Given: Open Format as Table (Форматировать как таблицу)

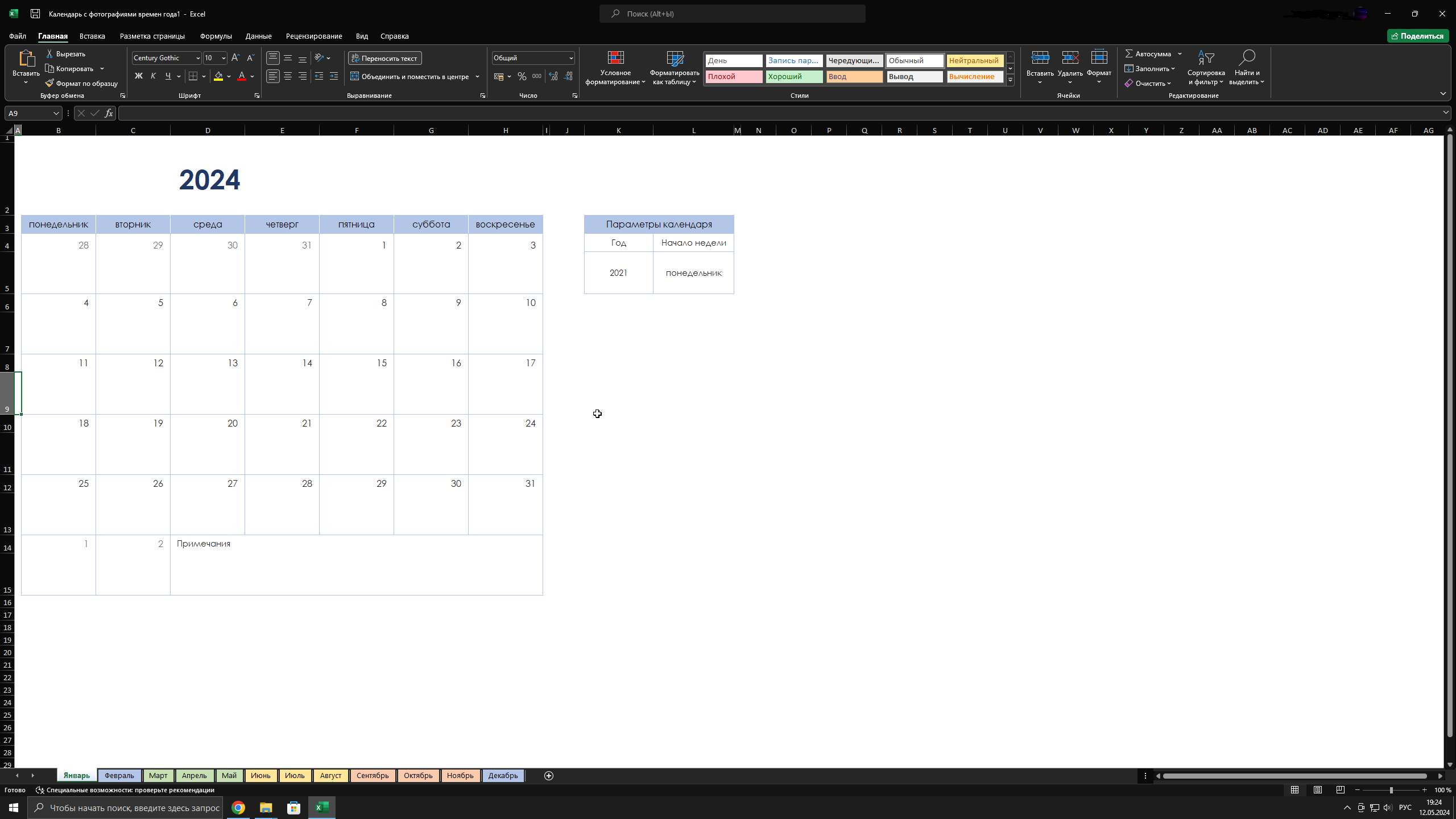Looking at the screenshot, I should tap(675, 68).
